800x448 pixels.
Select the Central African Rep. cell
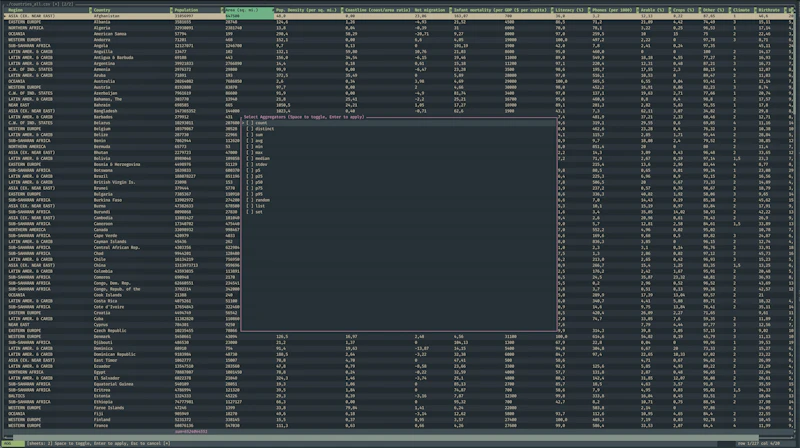[x=116, y=247]
